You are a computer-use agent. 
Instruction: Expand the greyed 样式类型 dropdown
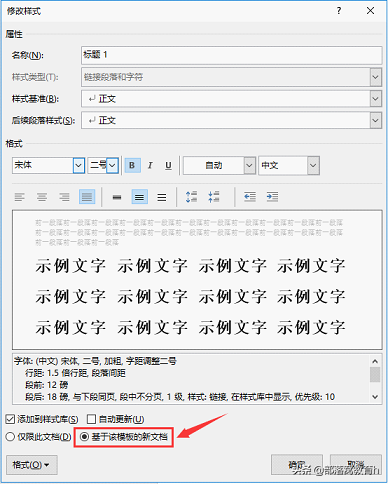tap(376, 77)
